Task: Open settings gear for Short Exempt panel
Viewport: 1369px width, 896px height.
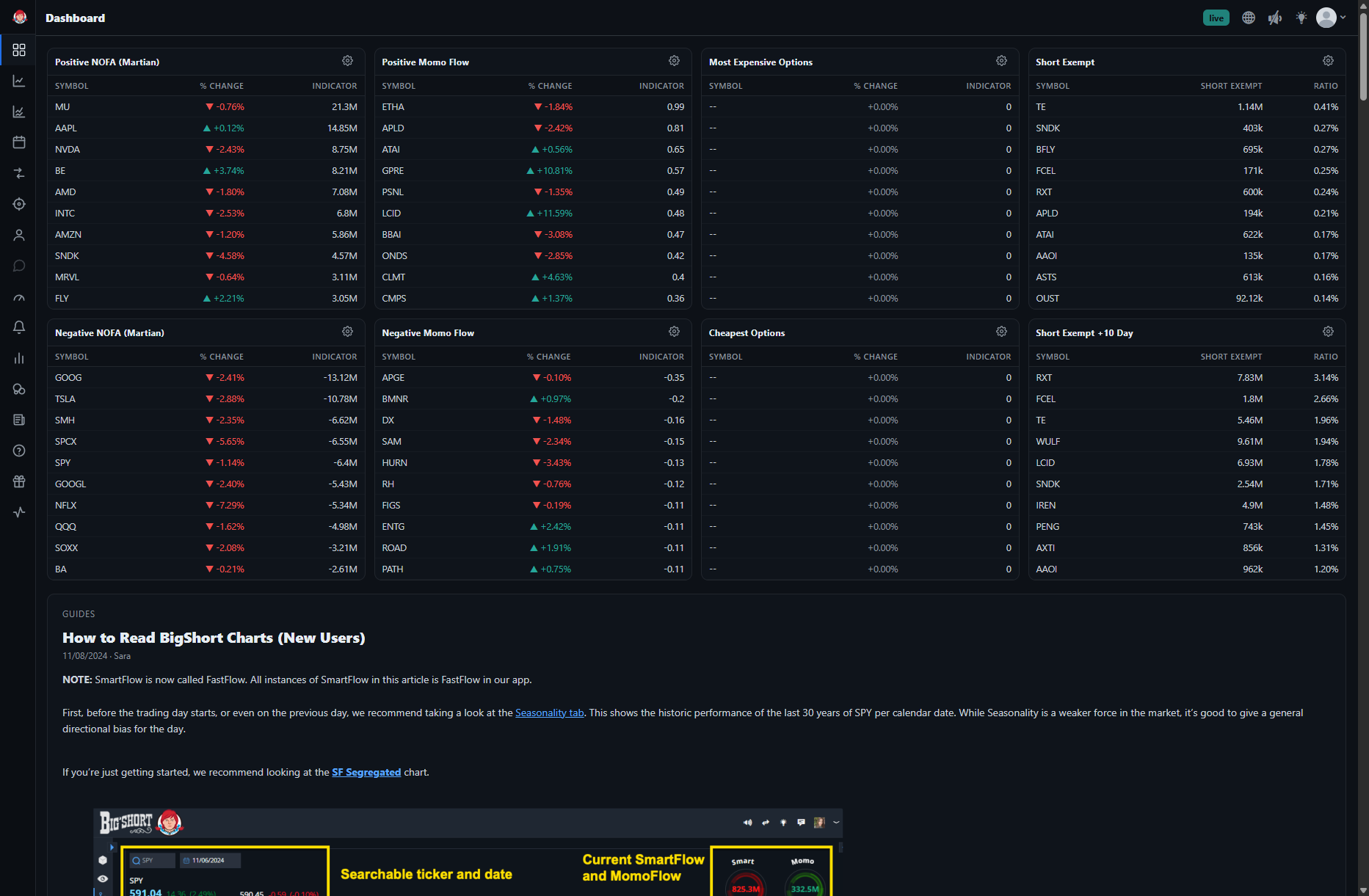Action: (1328, 61)
